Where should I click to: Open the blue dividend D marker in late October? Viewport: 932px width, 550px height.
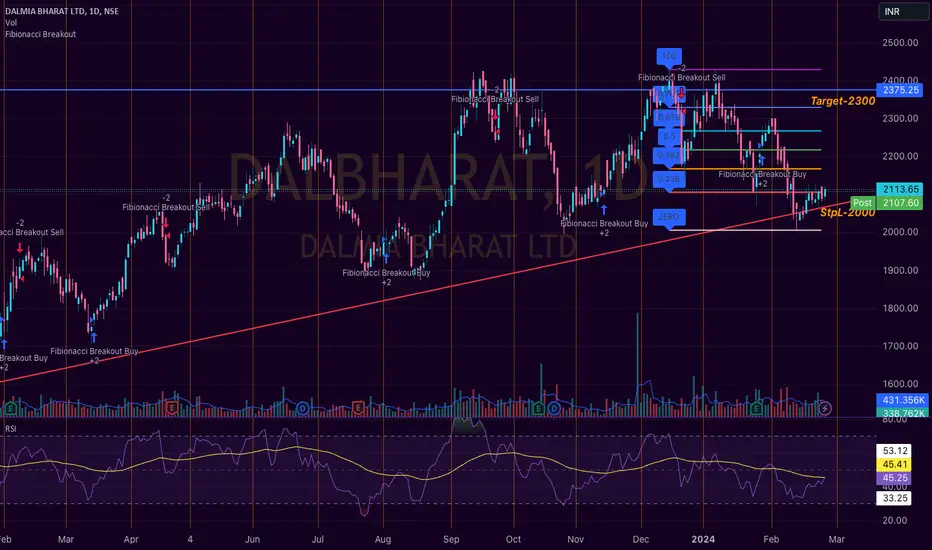tap(555, 408)
